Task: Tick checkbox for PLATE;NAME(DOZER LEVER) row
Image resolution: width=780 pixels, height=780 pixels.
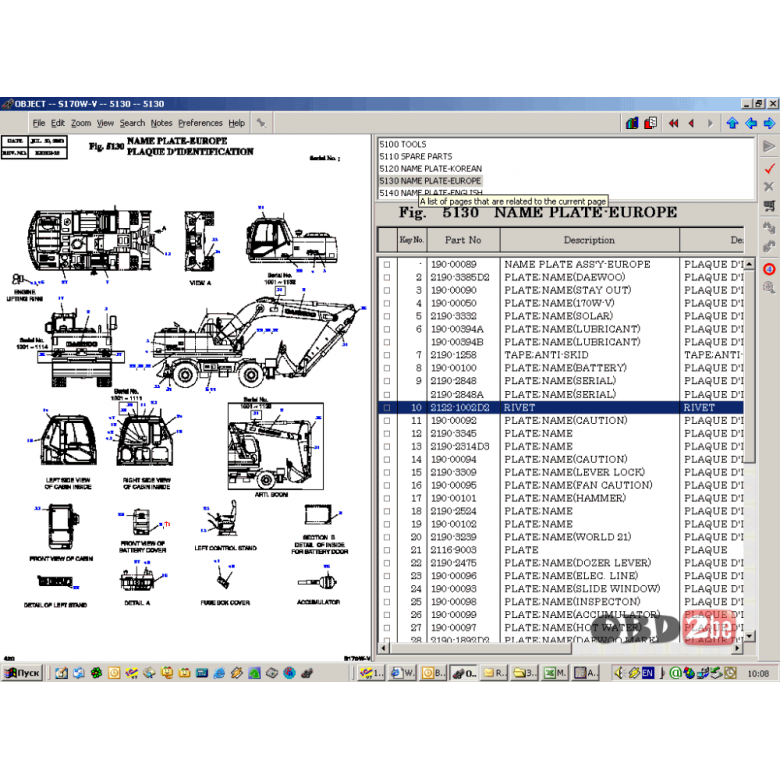Action: tap(387, 563)
